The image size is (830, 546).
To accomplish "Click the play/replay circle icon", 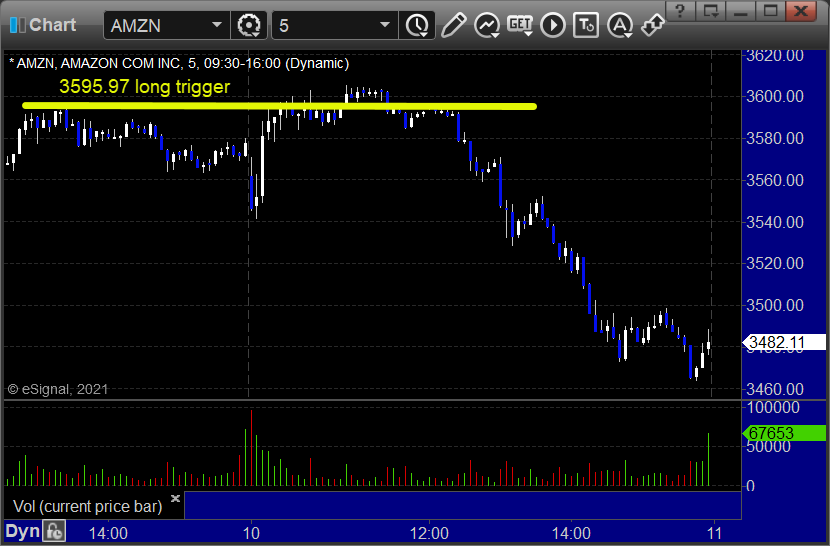I will [x=553, y=25].
